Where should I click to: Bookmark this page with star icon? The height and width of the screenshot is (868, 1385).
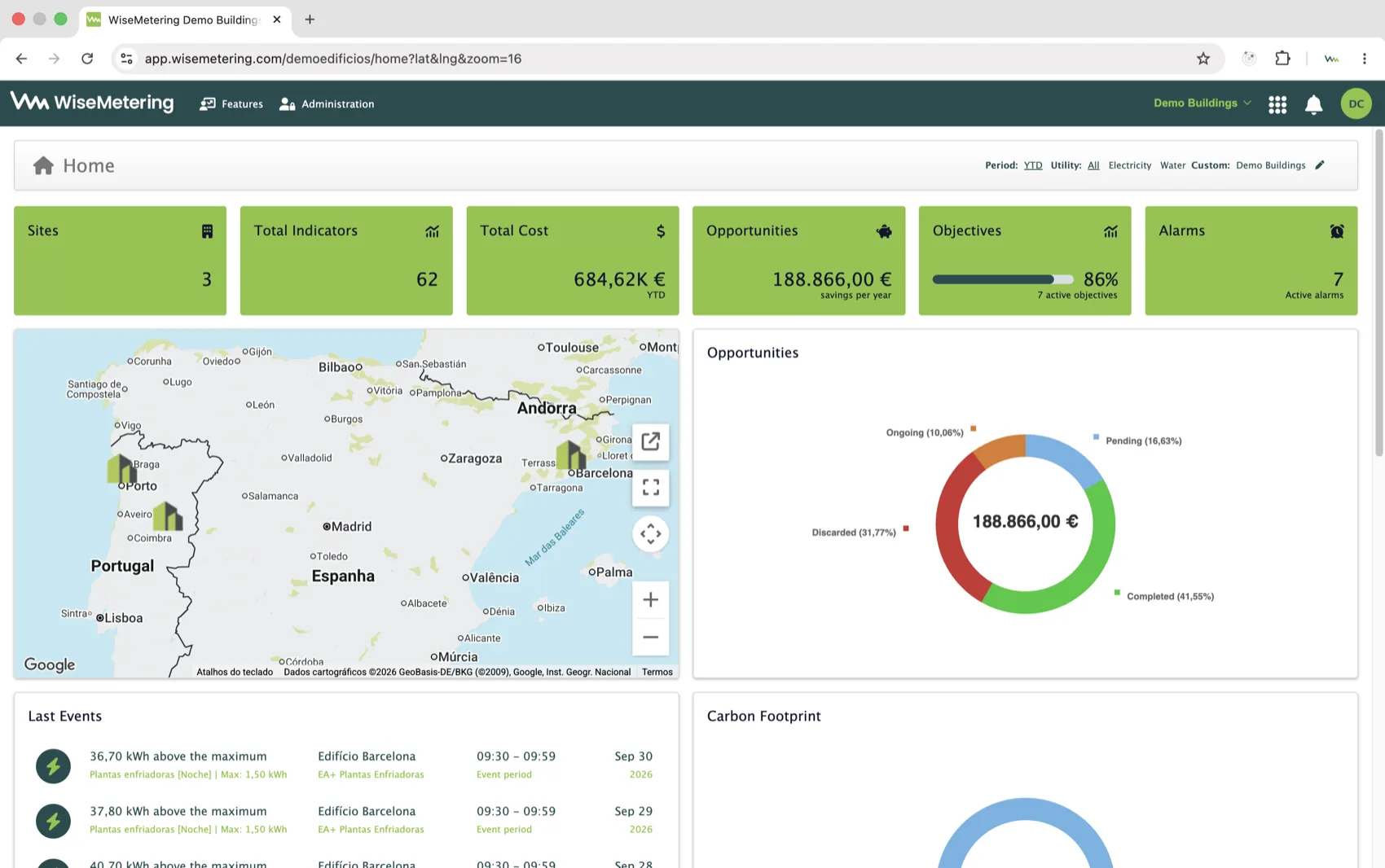1203,59
